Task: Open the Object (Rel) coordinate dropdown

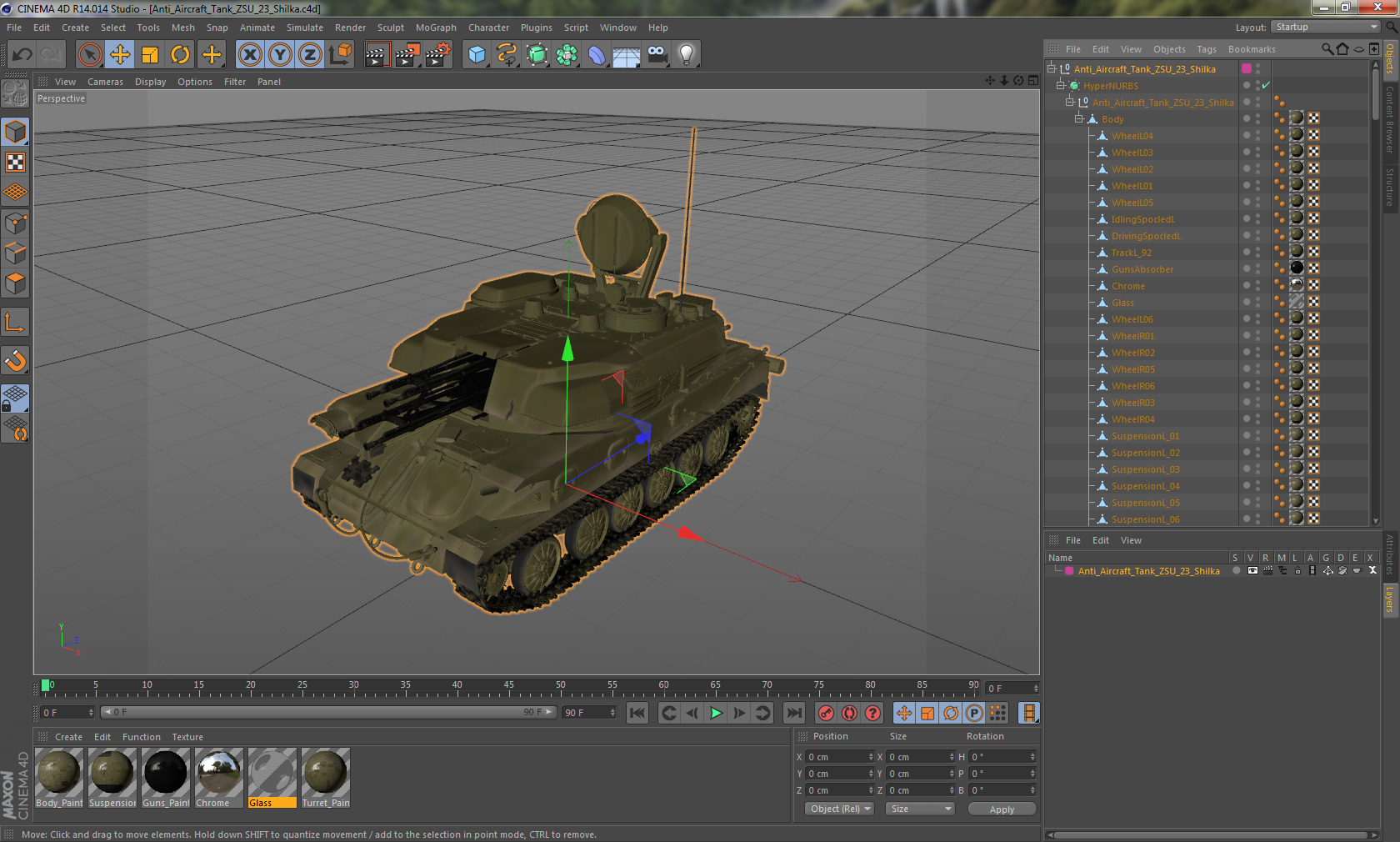Action: click(839, 809)
